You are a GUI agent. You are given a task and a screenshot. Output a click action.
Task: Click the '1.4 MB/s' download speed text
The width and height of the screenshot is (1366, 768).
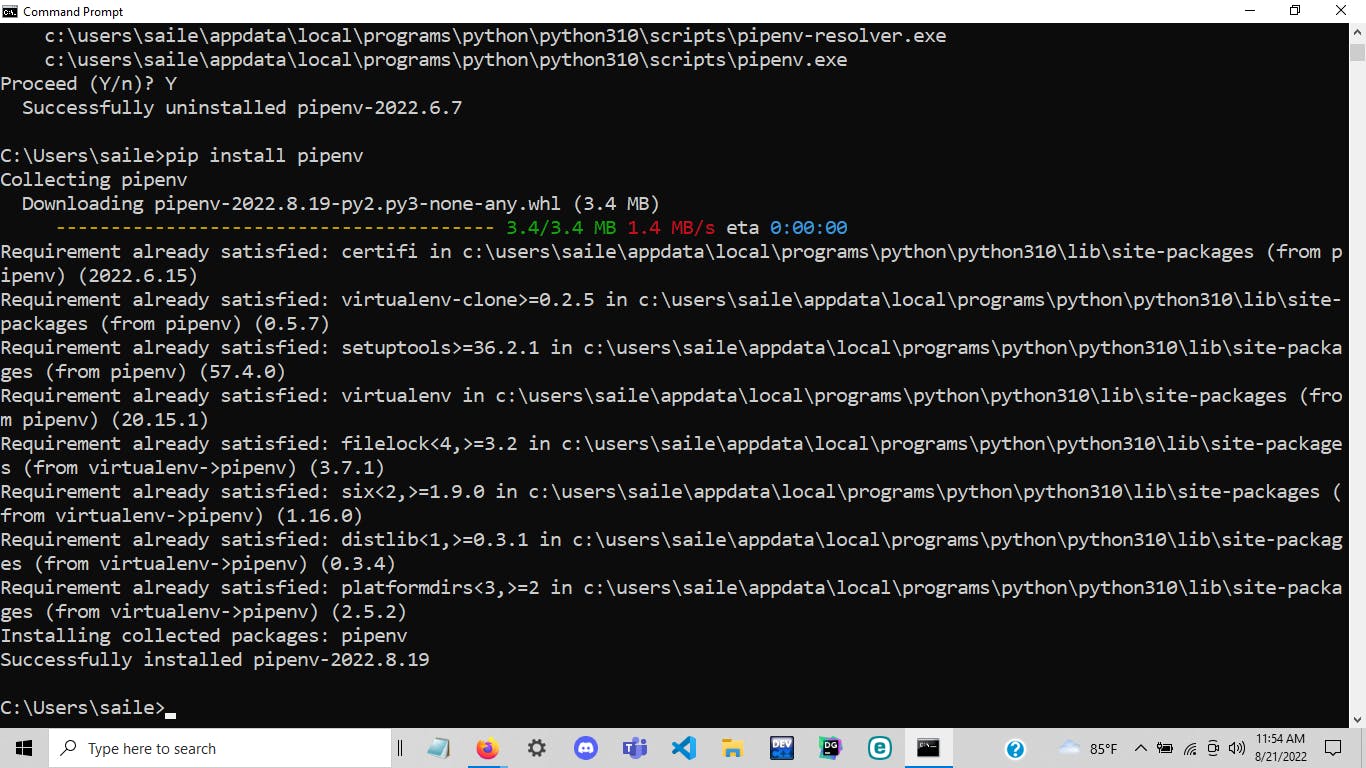671,228
